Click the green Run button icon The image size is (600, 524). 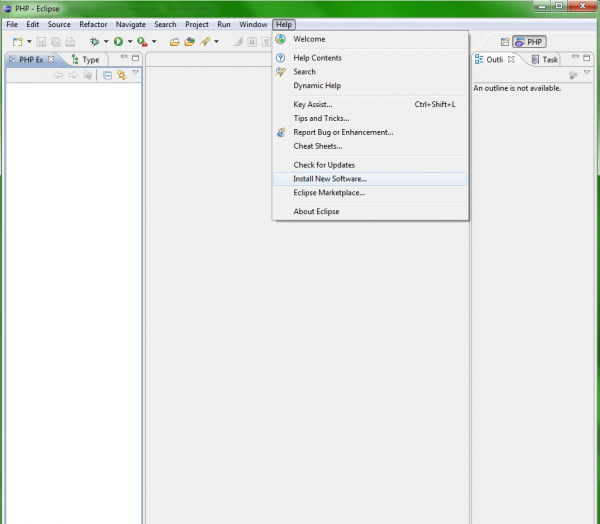(x=119, y=41)
